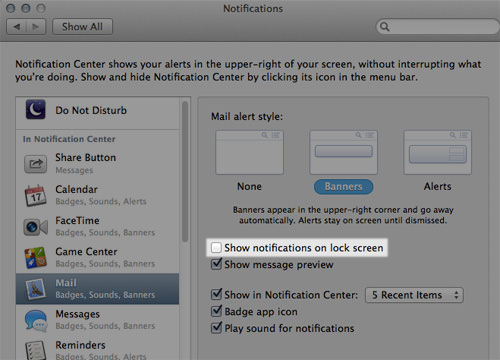Click the Reminders checklist icon

[35, 350]
